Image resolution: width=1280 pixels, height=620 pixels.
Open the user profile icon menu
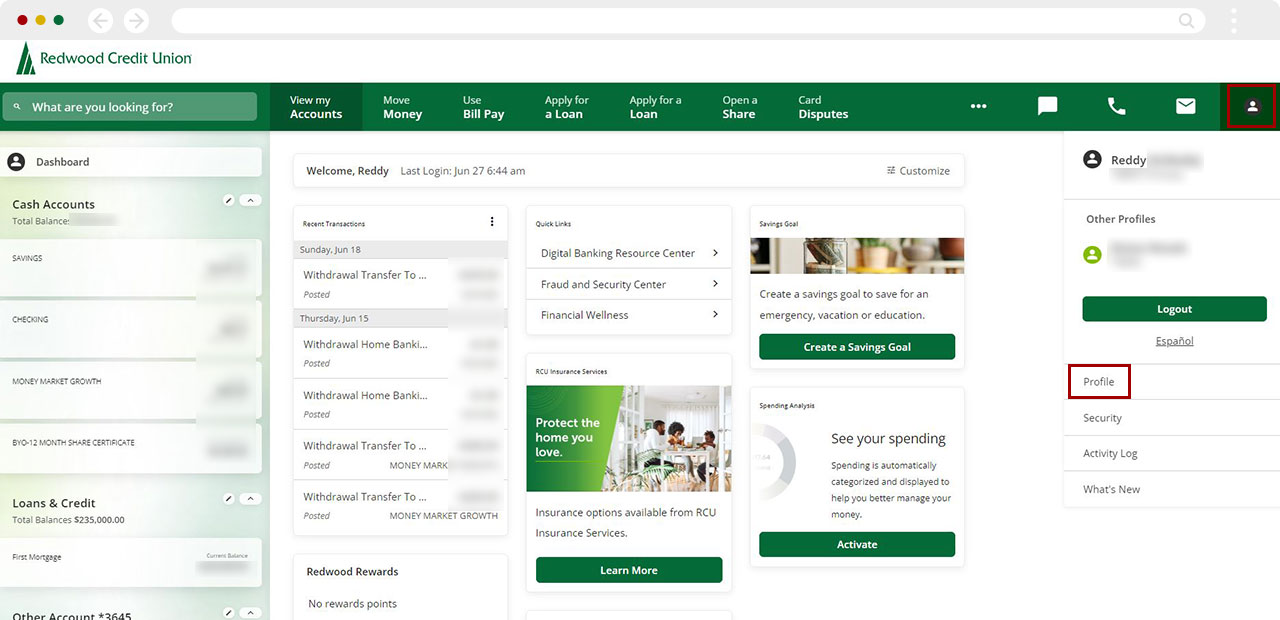[x=1252, y=106]
